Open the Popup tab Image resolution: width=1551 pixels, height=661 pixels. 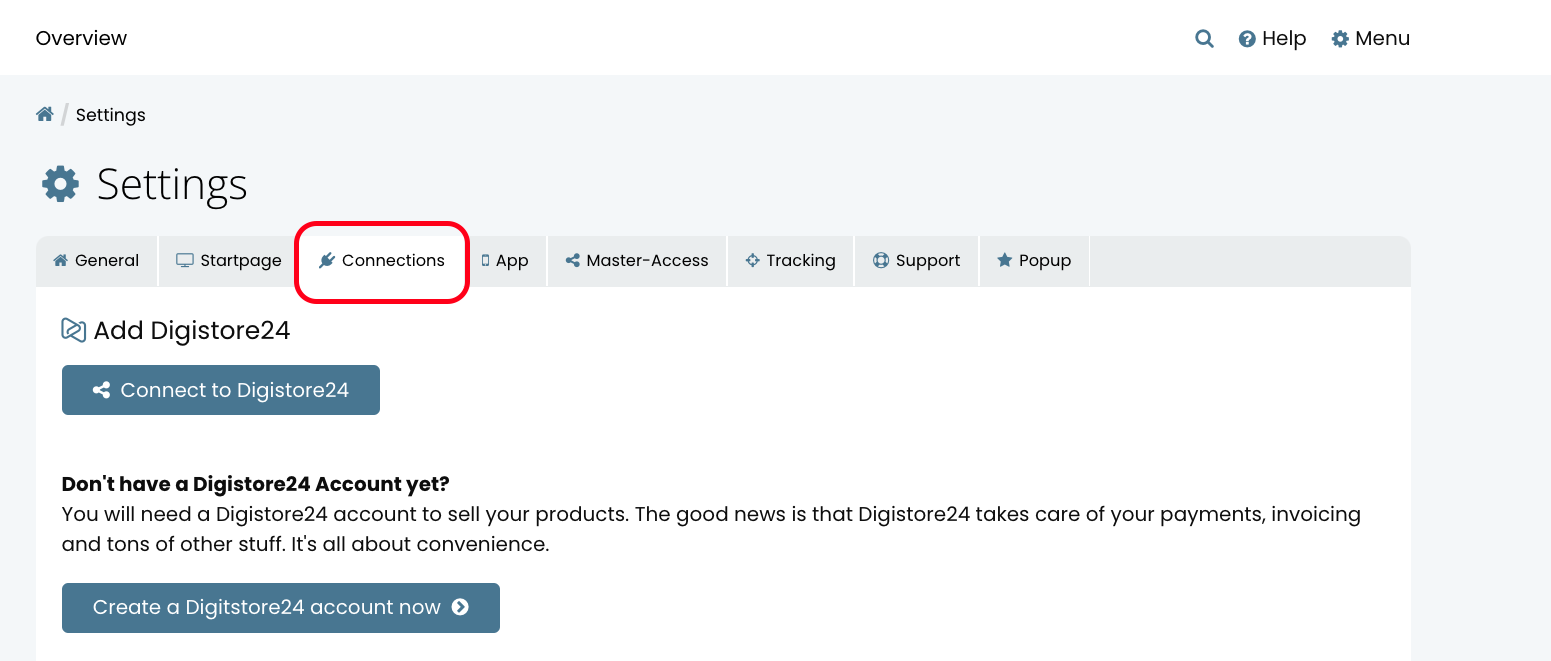1034,261
